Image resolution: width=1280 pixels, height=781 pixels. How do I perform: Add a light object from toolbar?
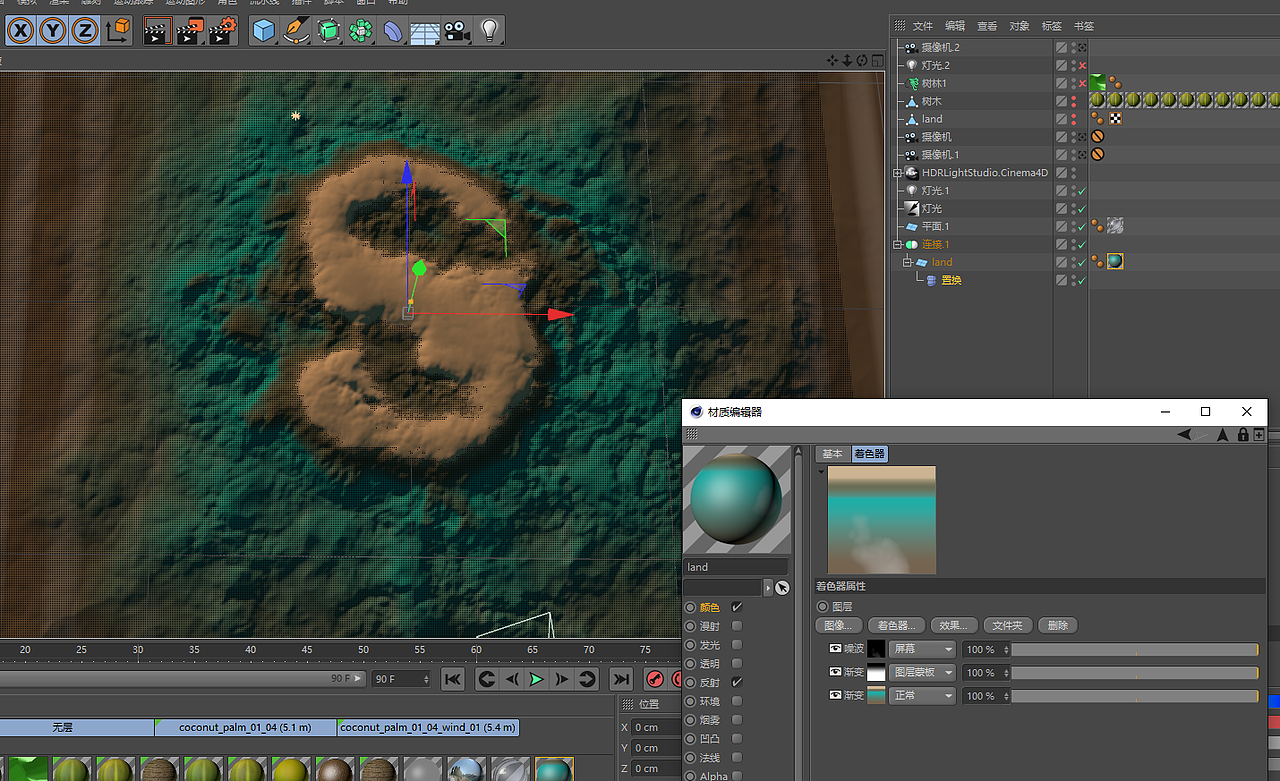(x=489, y=31)
